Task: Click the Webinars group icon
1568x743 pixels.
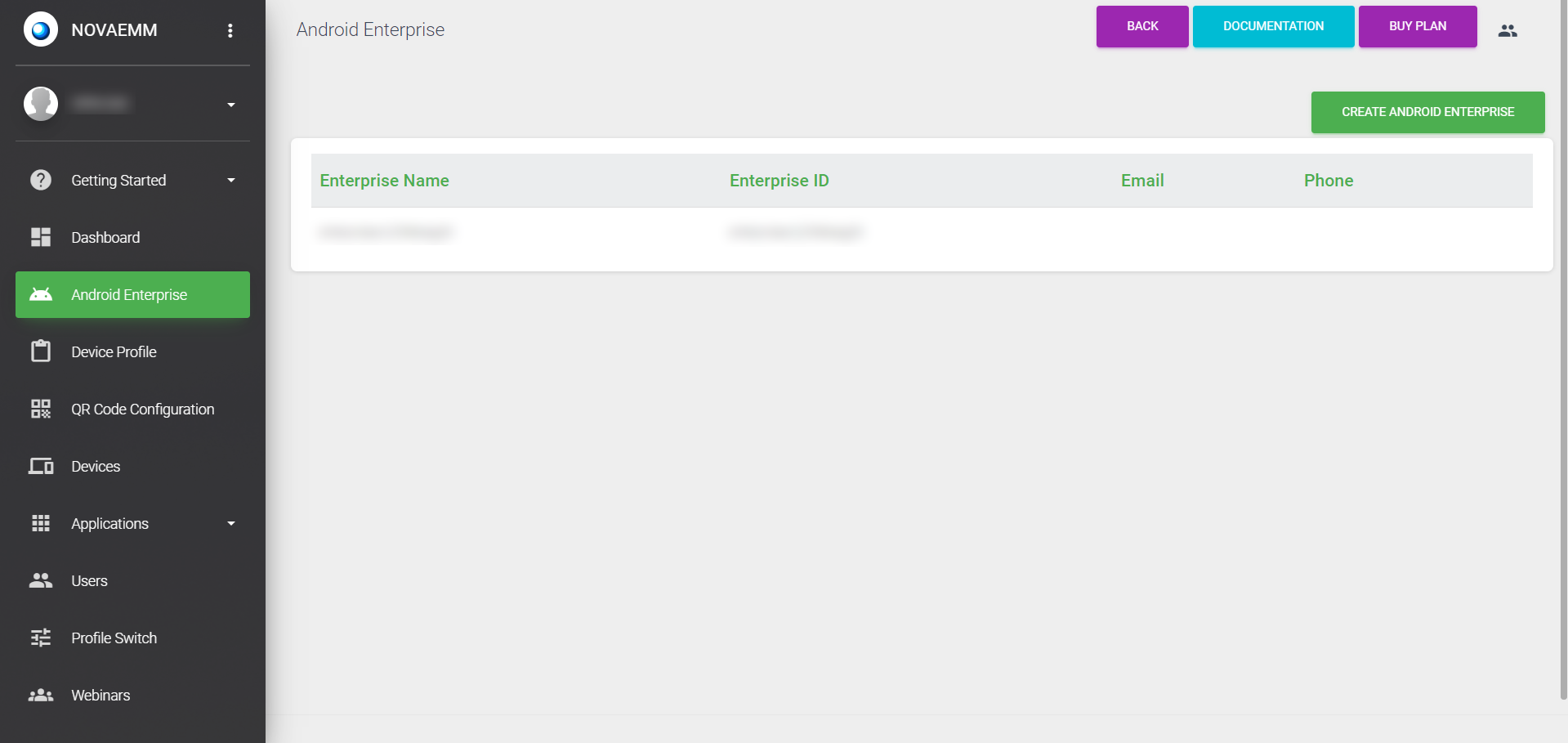Action: [41, 695]
